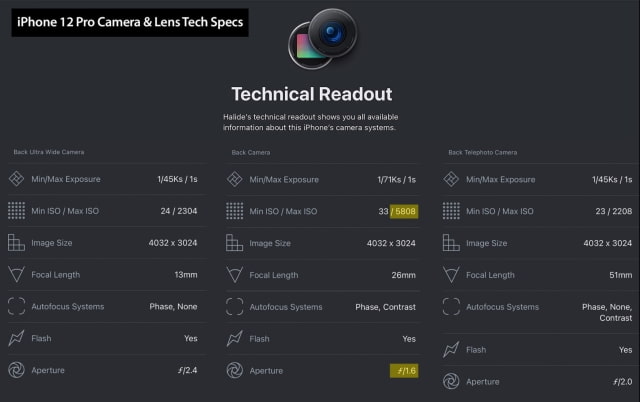
Task: Click Ultra Wide Focal Length triangle icon
Action: point(16,274)
